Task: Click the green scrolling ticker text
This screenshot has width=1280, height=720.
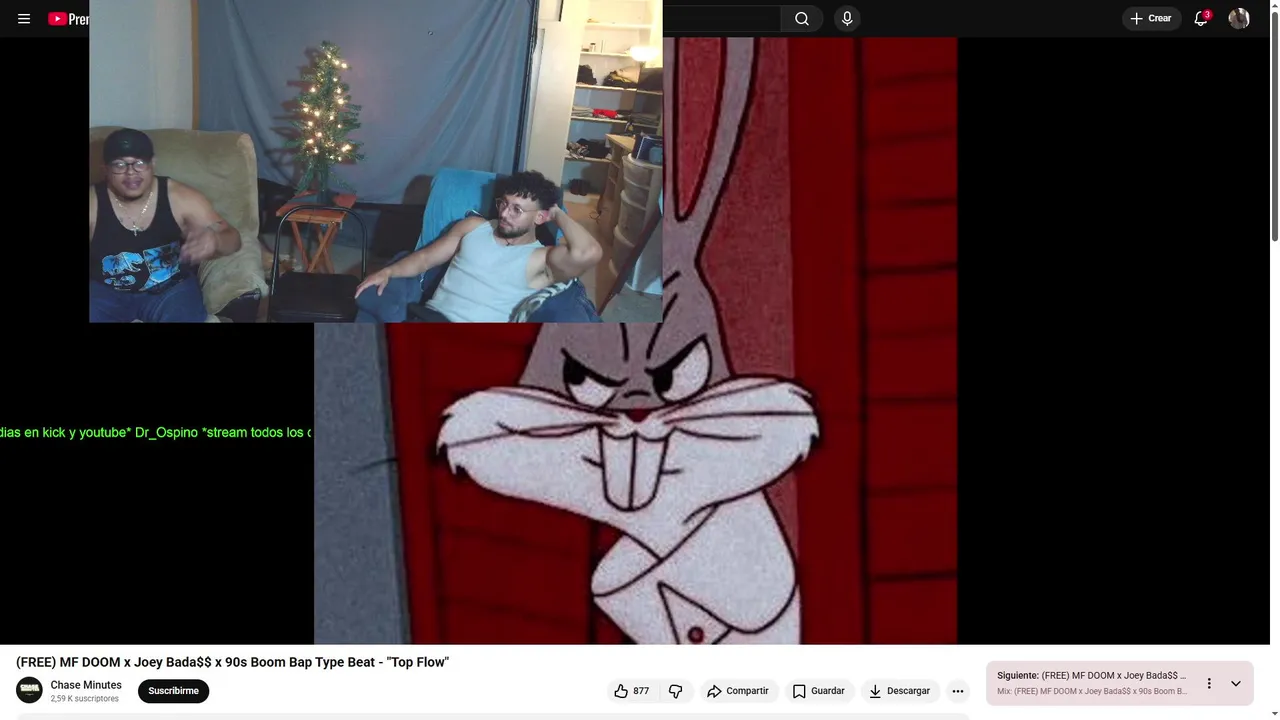Action: tap(155, 433)
